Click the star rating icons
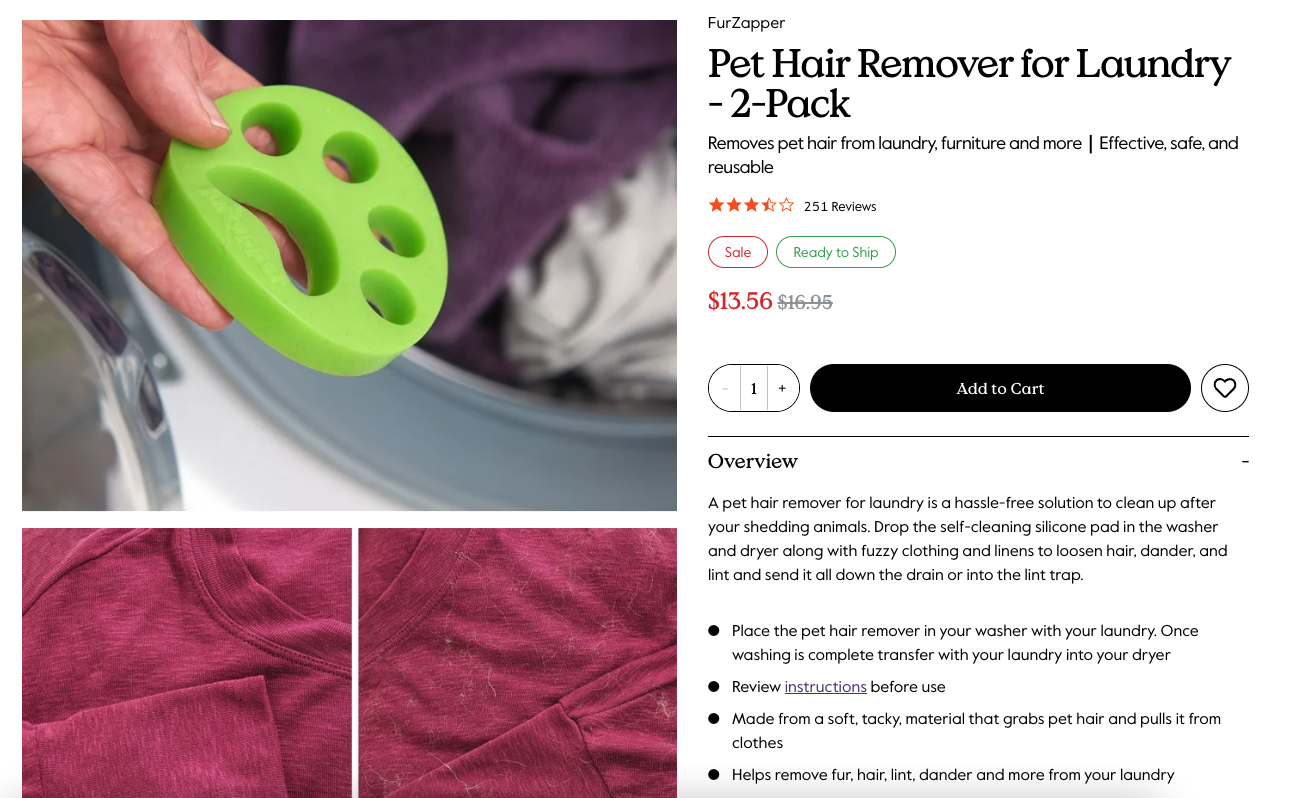This screenshot has width=1298, height=798. 751,206
